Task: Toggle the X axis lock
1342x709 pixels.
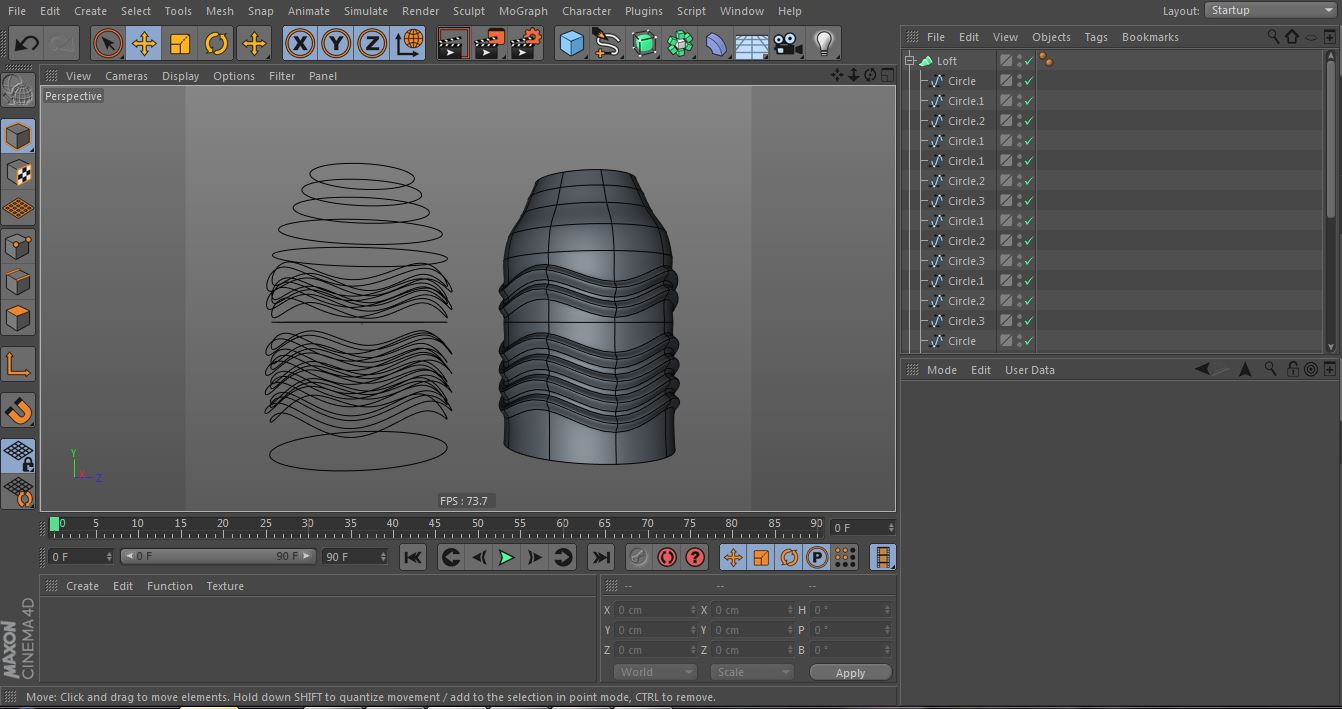Action: point(300,43)
